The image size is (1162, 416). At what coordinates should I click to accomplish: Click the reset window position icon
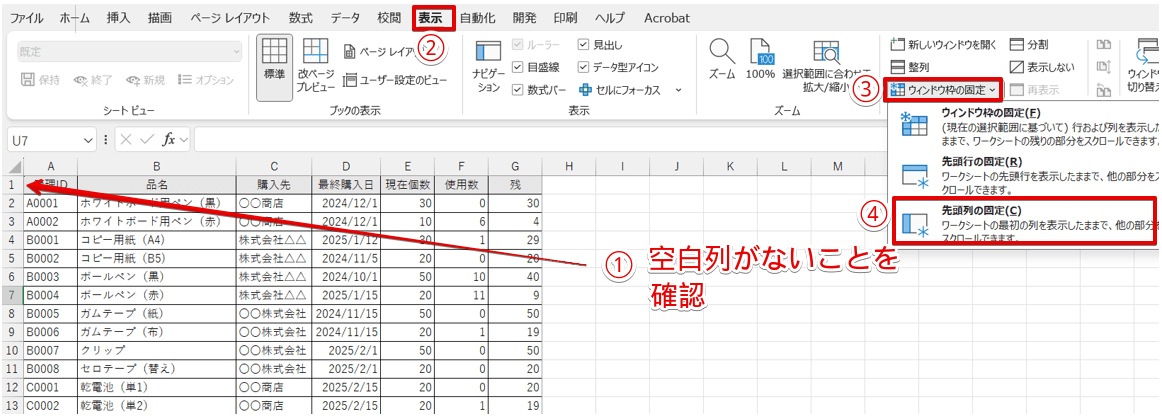1103,90
